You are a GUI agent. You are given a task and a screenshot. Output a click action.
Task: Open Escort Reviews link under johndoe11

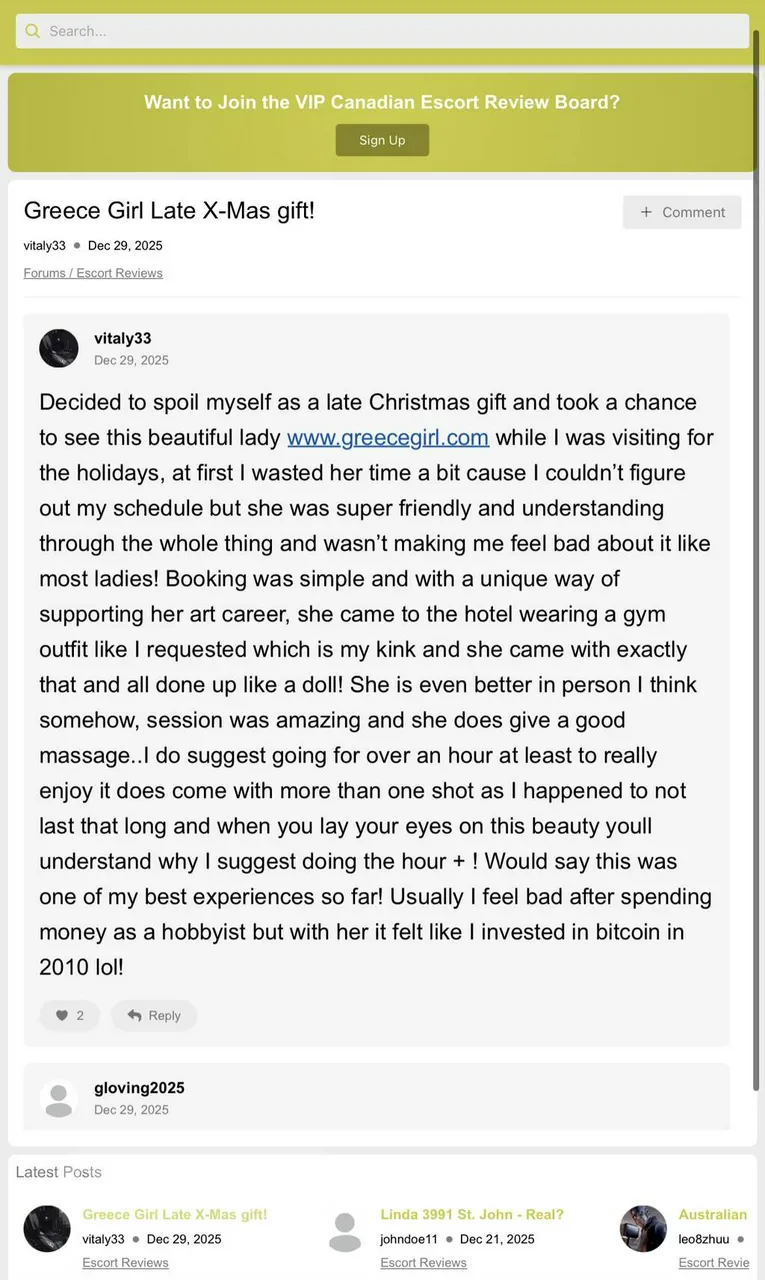click(423, 1263)
